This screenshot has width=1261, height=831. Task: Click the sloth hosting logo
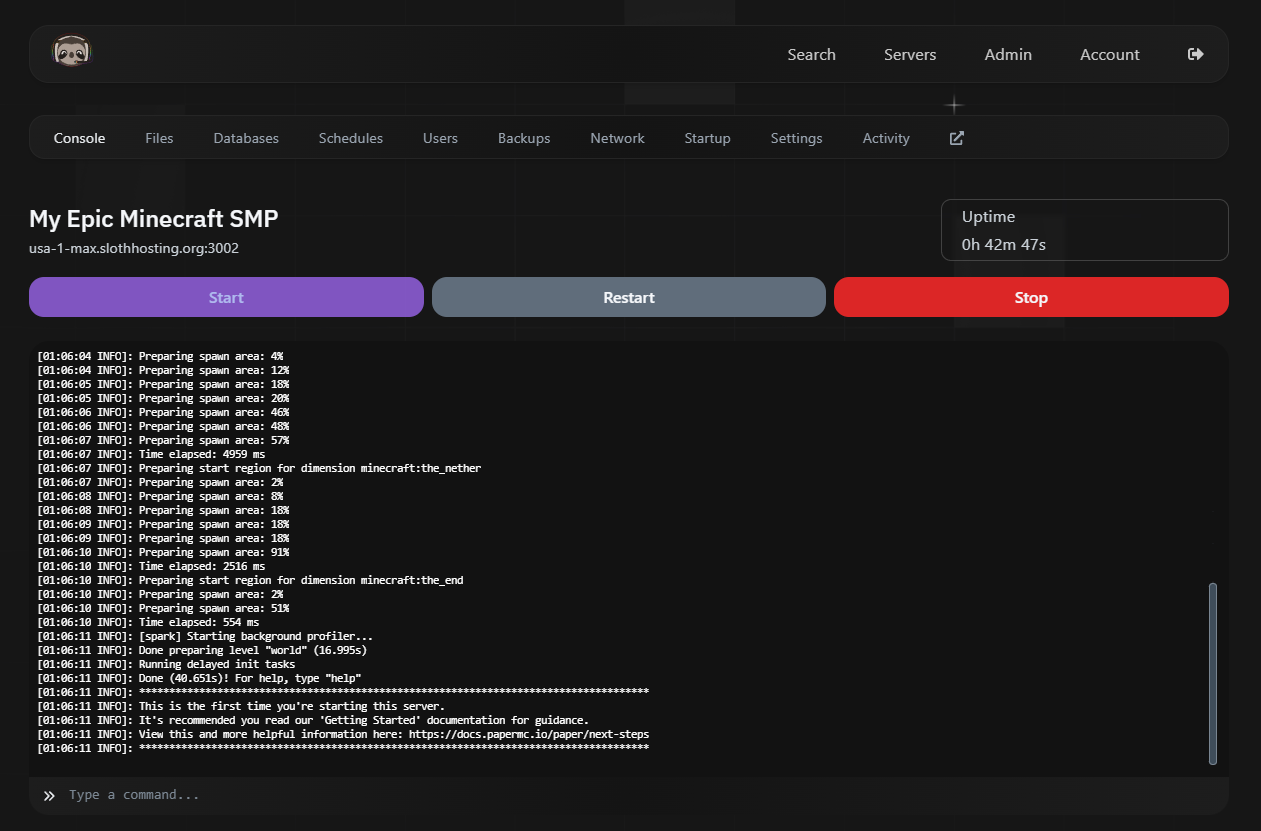coord(69,50)
